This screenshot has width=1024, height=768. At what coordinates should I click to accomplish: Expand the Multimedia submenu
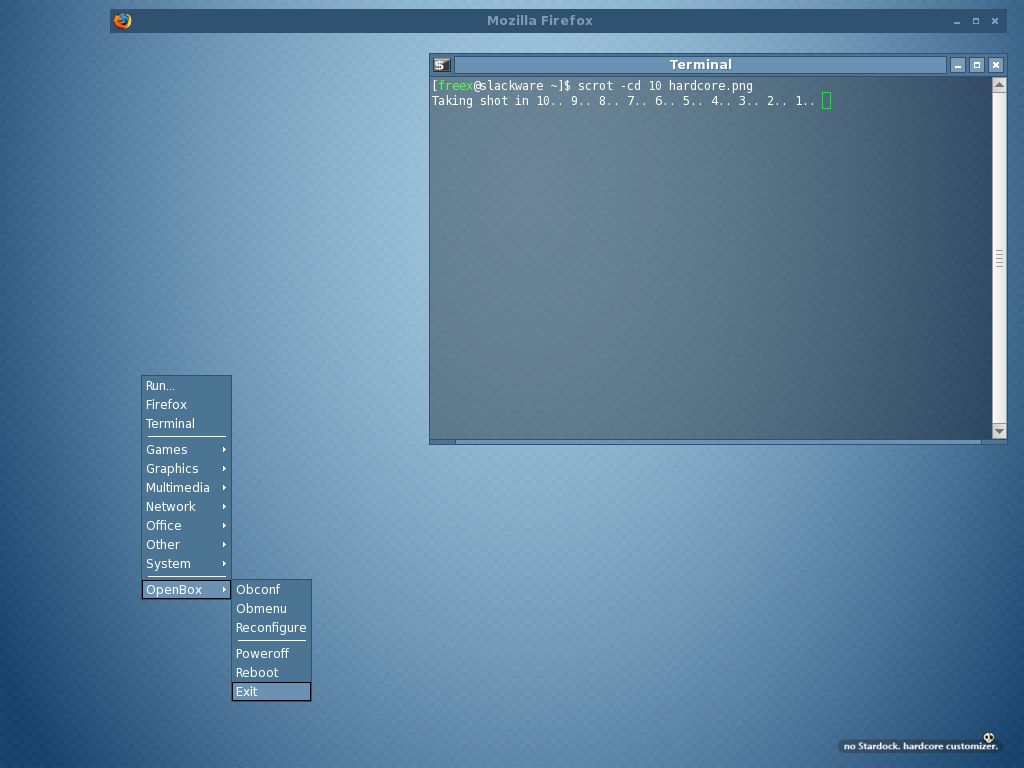click(x=186, y=488)
